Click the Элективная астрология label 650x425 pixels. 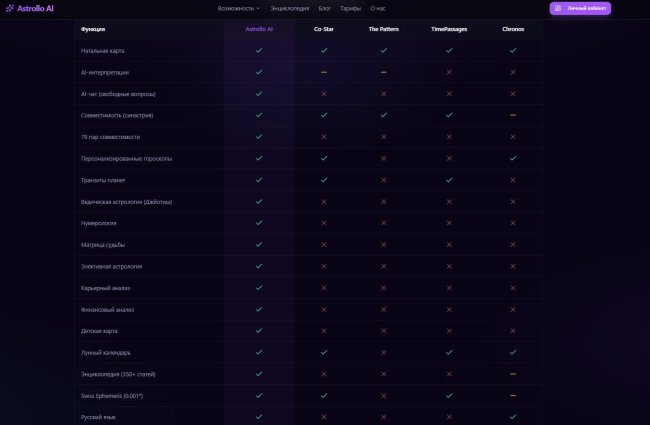point(112,266)
